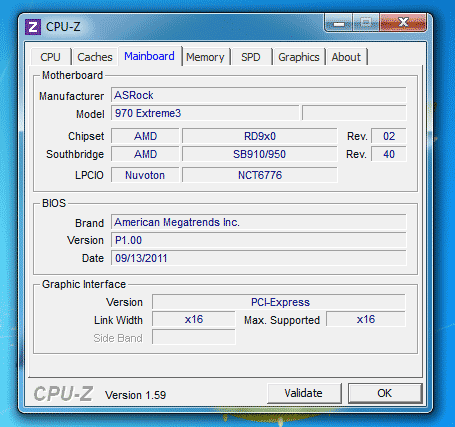This screenshot has height=427, width=455.
Task: Click BIOS brand American Megatrends Inc.
Action: [259, 222]
